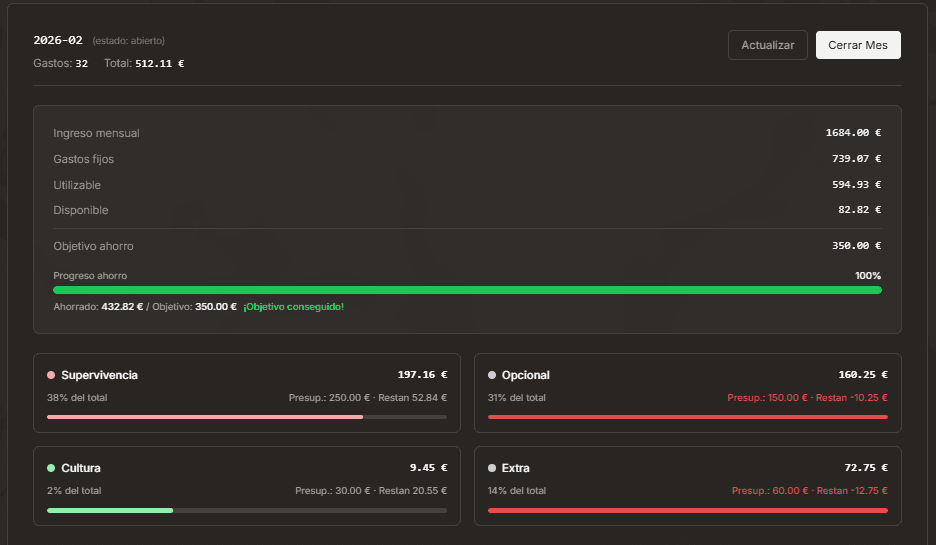Open the Supervivencia category title

point(99,375)
